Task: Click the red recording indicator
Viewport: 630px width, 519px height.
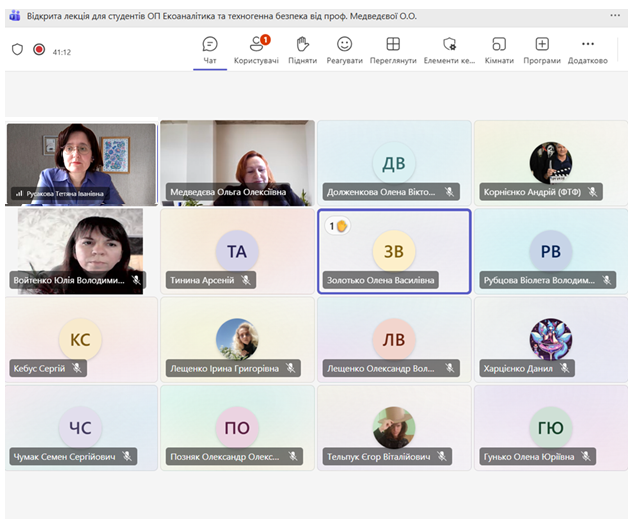Action: pos(39,49)
